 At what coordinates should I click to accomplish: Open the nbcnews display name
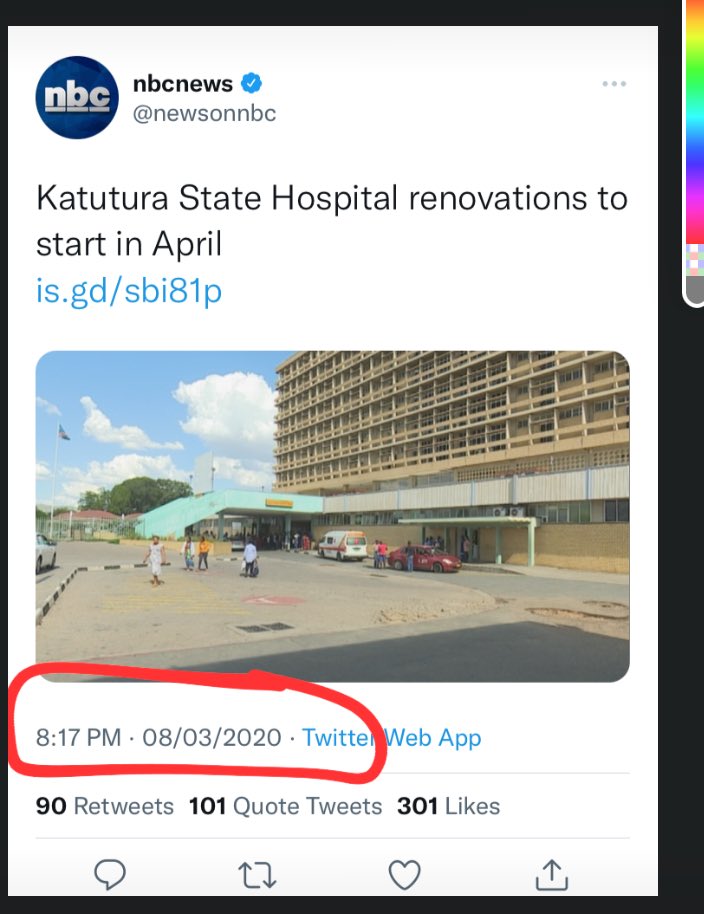183,83
